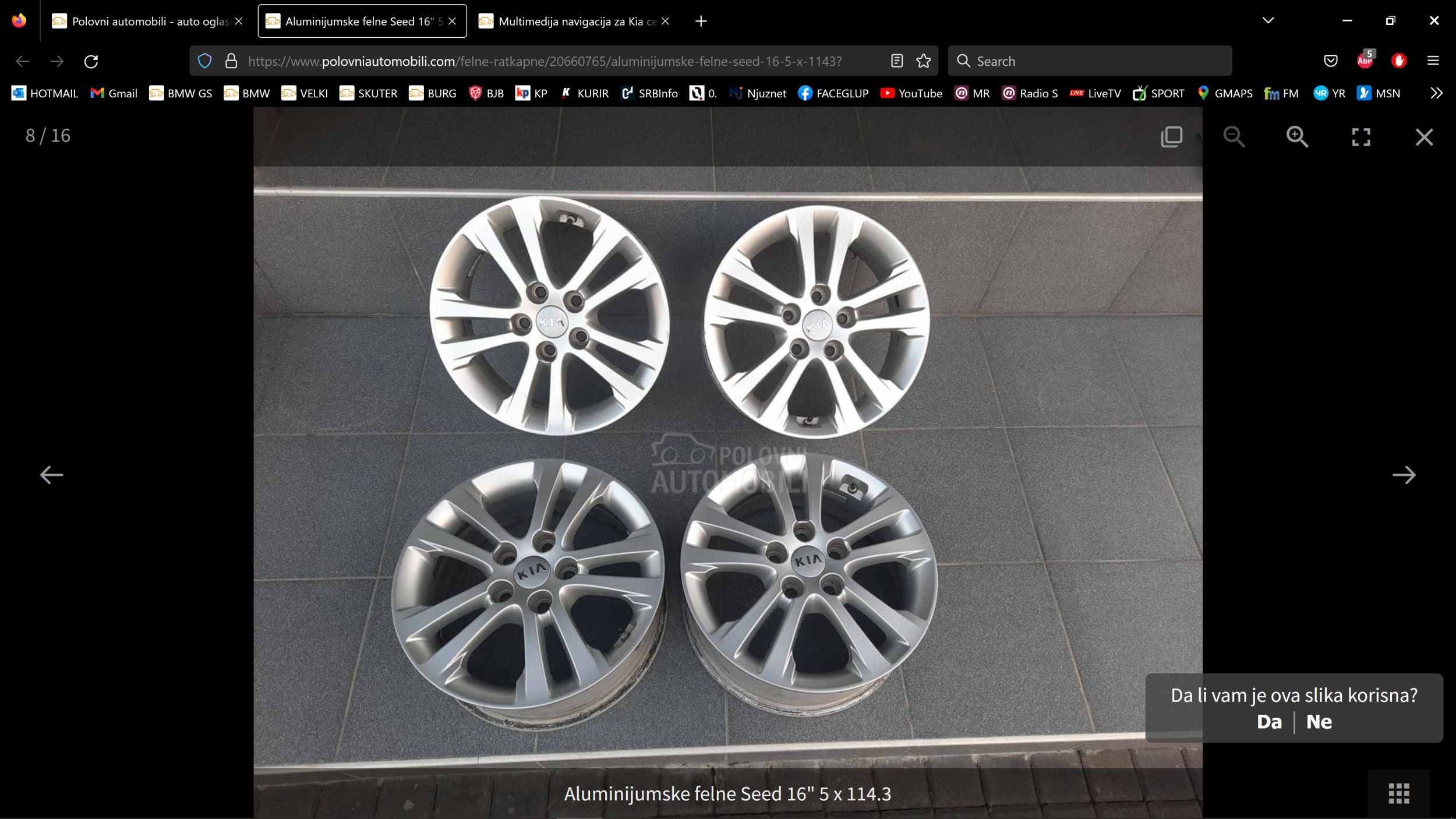The height and width of the screenshot is (819, 1456).
Task: Open KP bookmark
Action: [x=532, y=93]
